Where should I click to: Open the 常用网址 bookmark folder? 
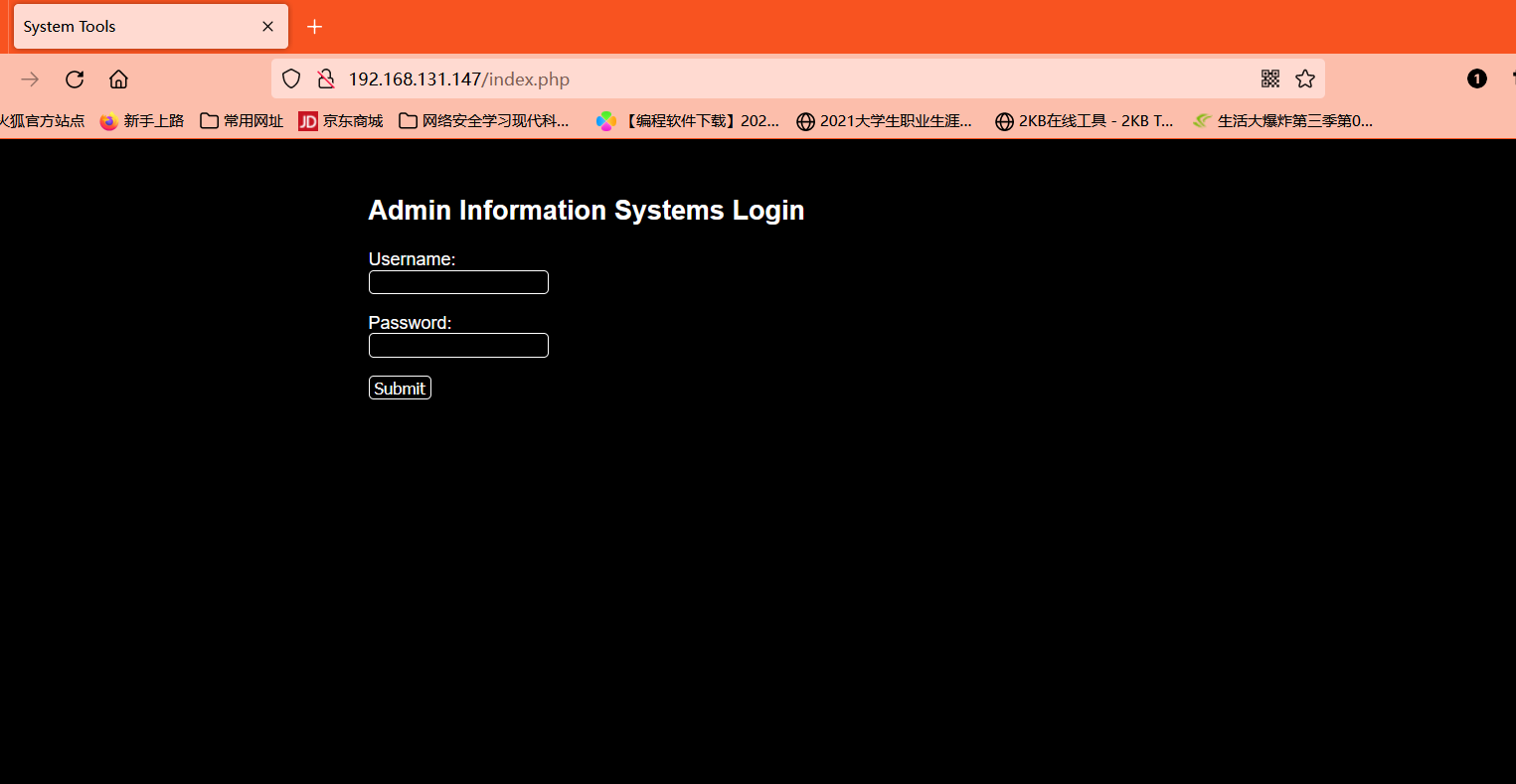[242, 121]
